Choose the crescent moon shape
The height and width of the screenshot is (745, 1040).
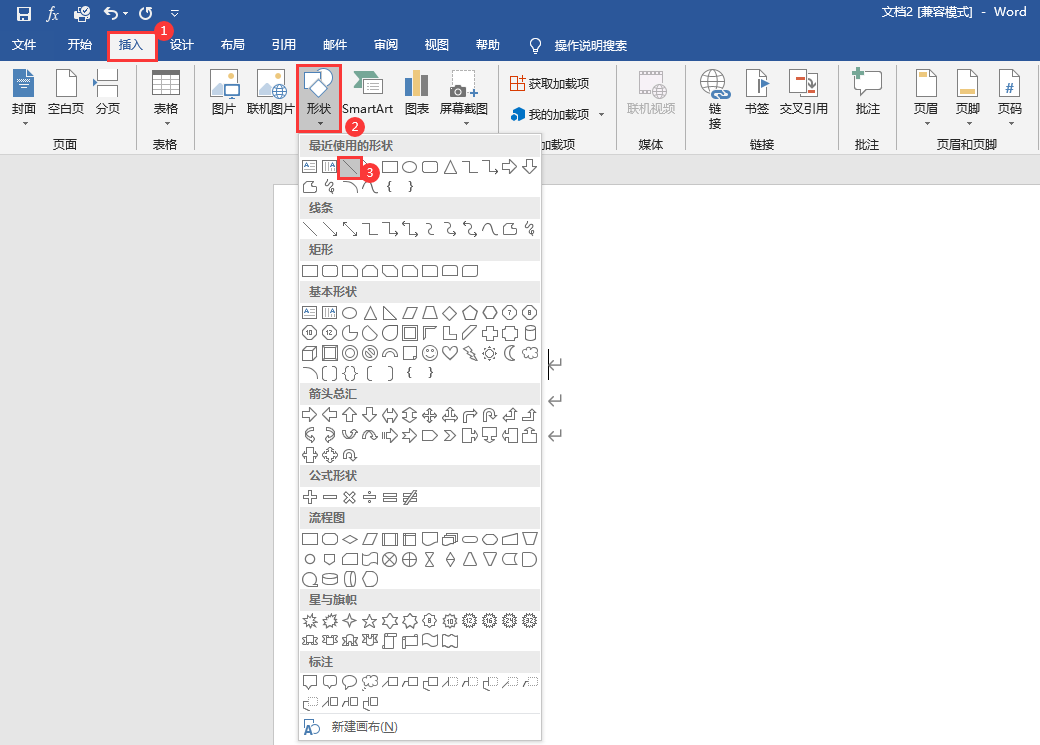510,353
